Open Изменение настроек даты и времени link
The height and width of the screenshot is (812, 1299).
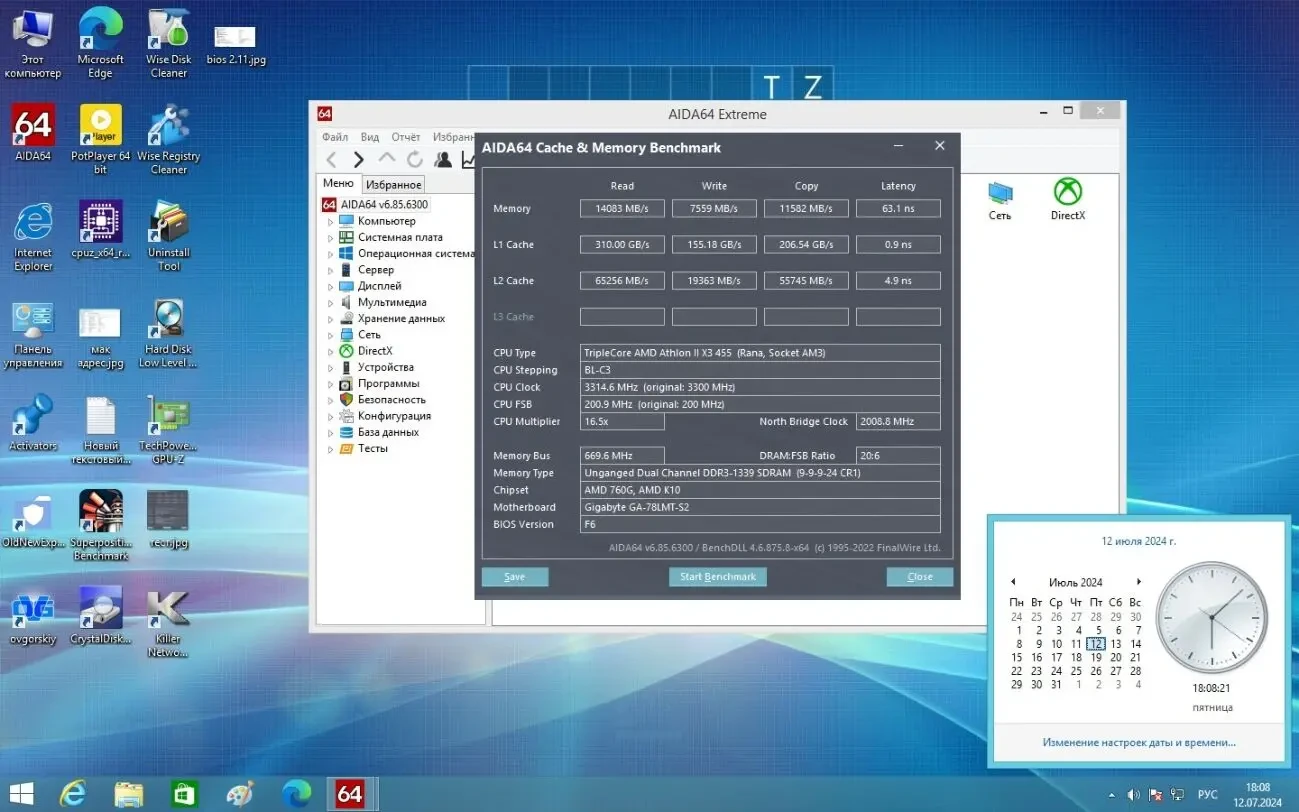click(x=1139, y=742)
